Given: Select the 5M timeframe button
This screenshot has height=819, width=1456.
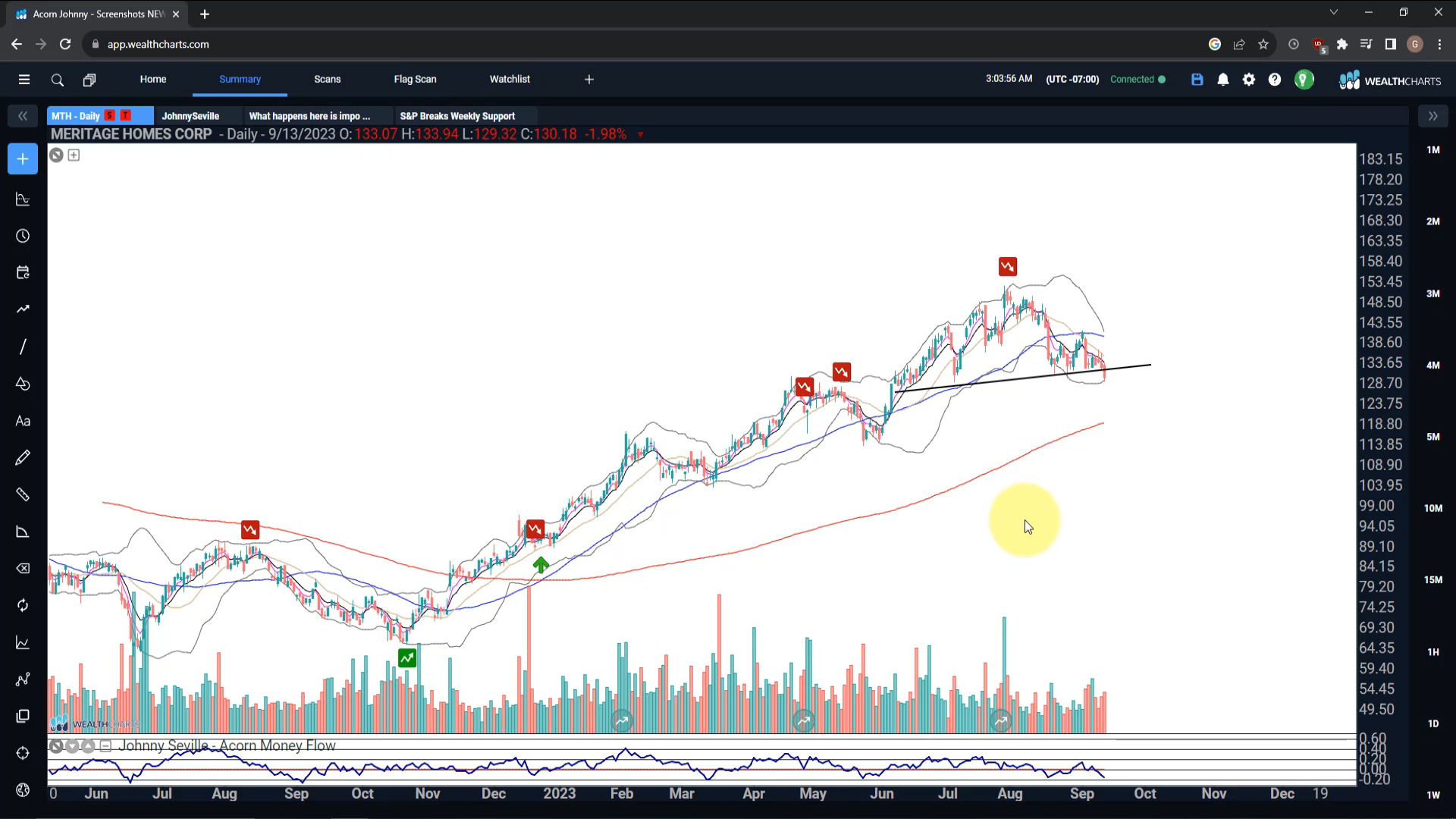Looking at the screenshot, I should (1433, 437).
